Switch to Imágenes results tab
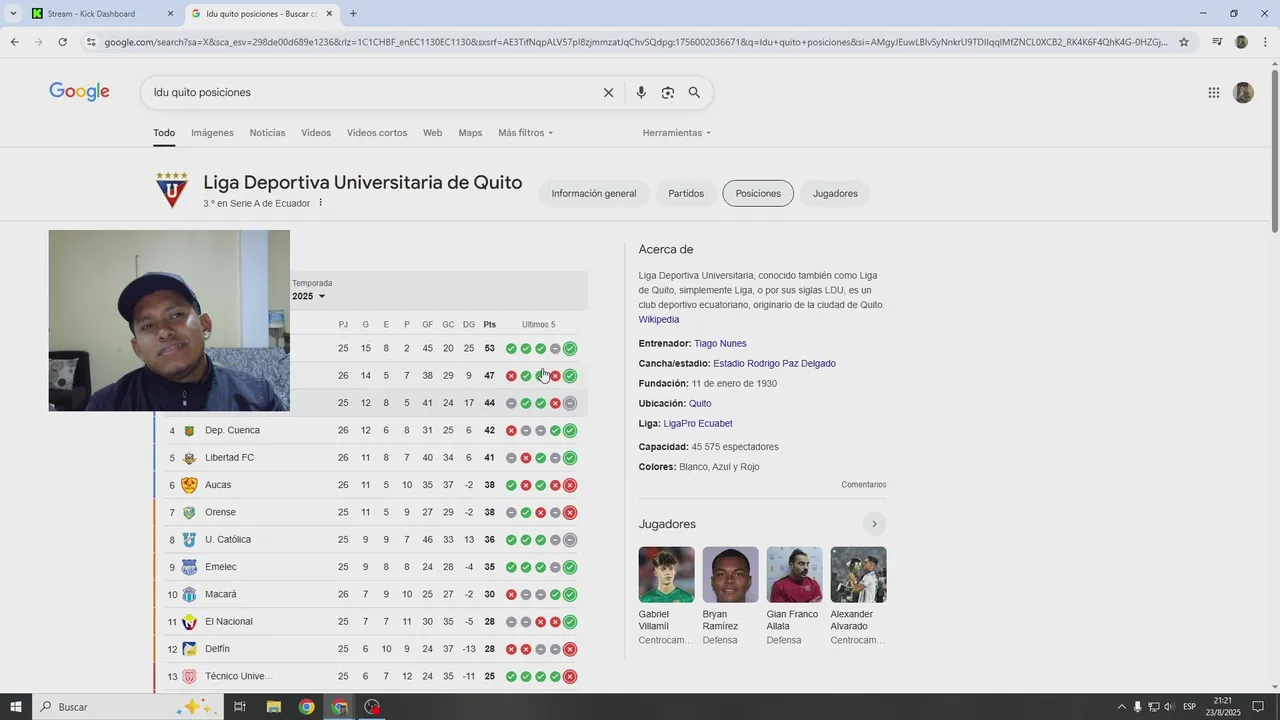Screen dimensions: 1280x720 pos(212,133)
